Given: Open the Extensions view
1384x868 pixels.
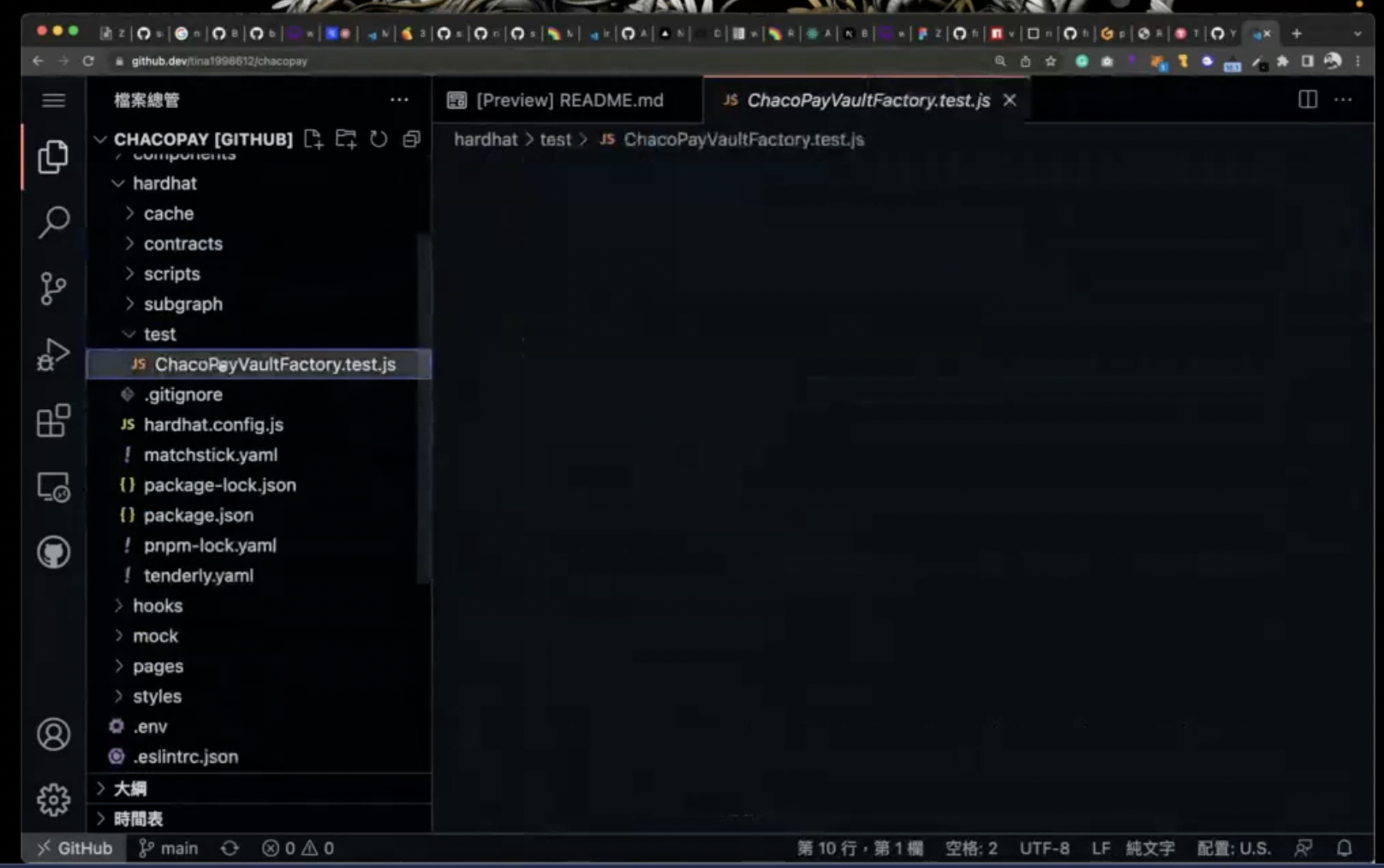Looking at the screenshot, I should [53, 420].
